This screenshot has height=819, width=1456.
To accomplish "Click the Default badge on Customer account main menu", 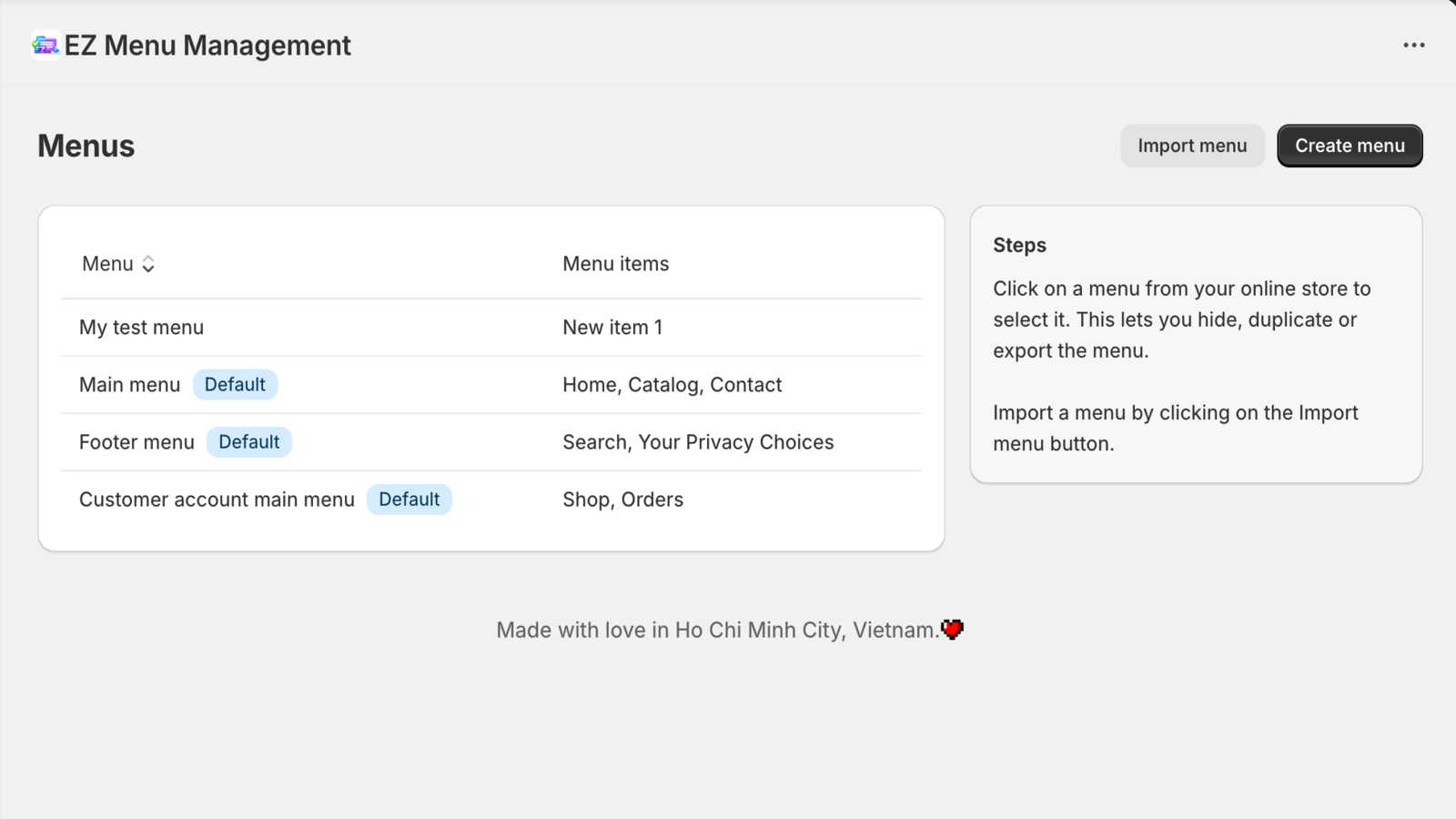I will (409, 499).
